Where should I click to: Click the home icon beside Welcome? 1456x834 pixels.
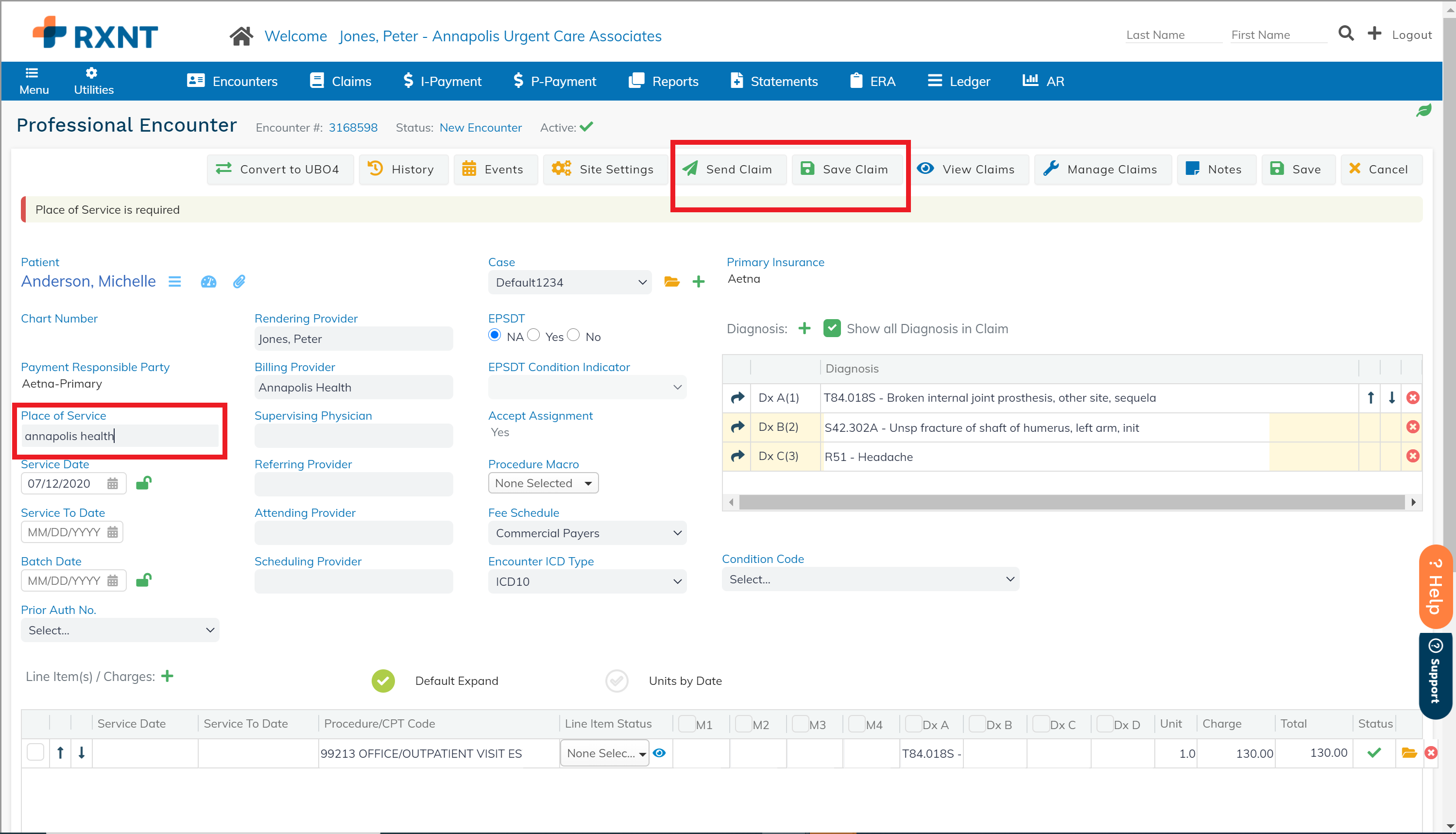click(x=241, y=35)
